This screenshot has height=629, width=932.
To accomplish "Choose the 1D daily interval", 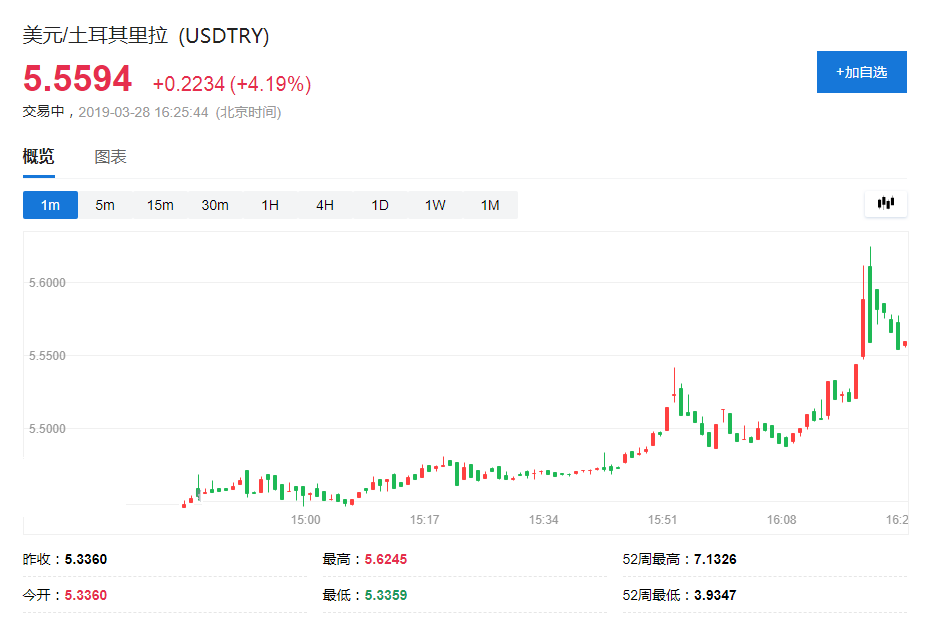I will (380, 205).
